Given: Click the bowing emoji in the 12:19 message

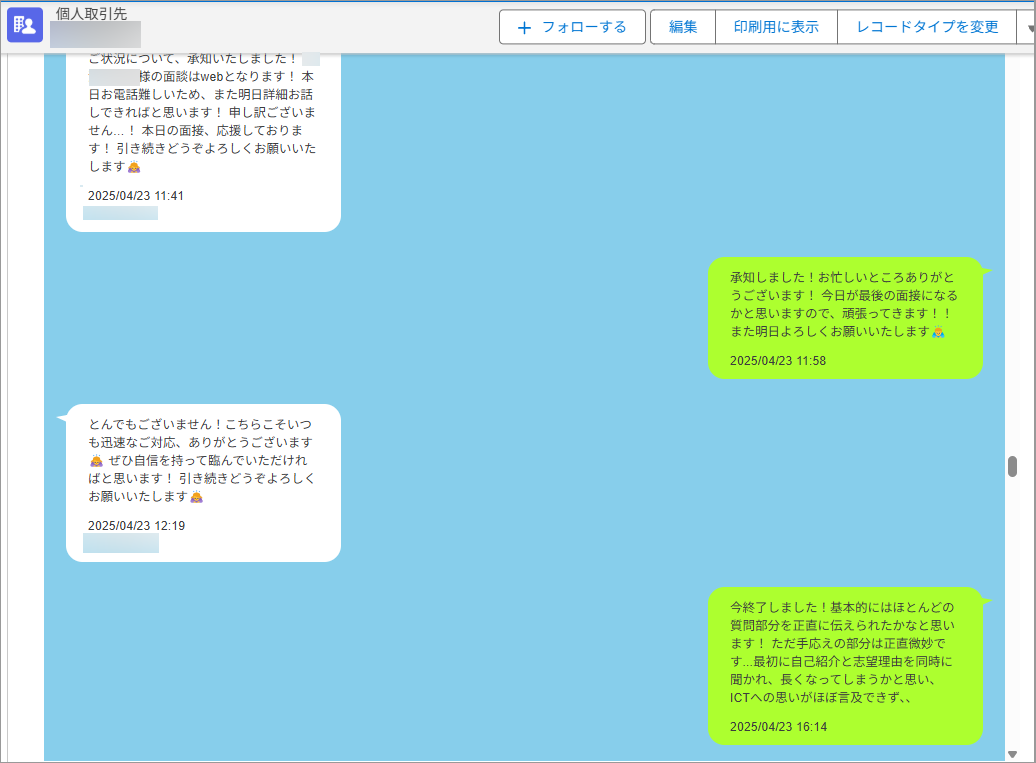Looking at the screenshot, I should [x=96, y=461].
